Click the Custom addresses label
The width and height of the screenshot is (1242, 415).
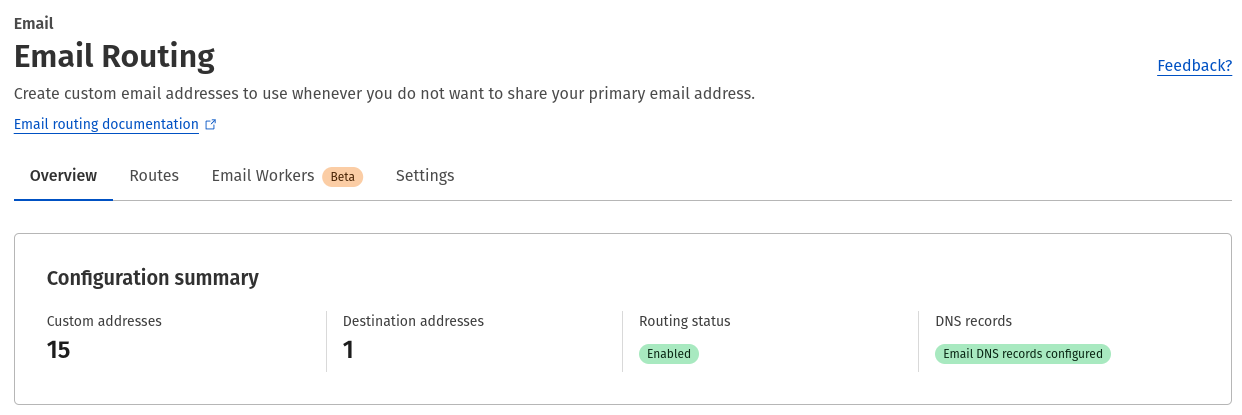104,321
